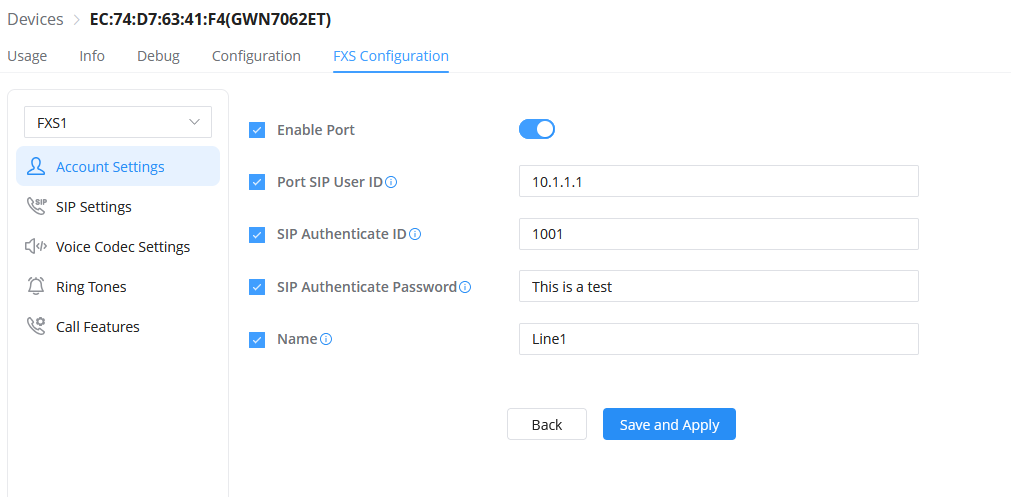The height and width of the screenshot is (497, 1011).
Task: Click info icon next to Port SIP User ID
Action: [x=391, y=182]
